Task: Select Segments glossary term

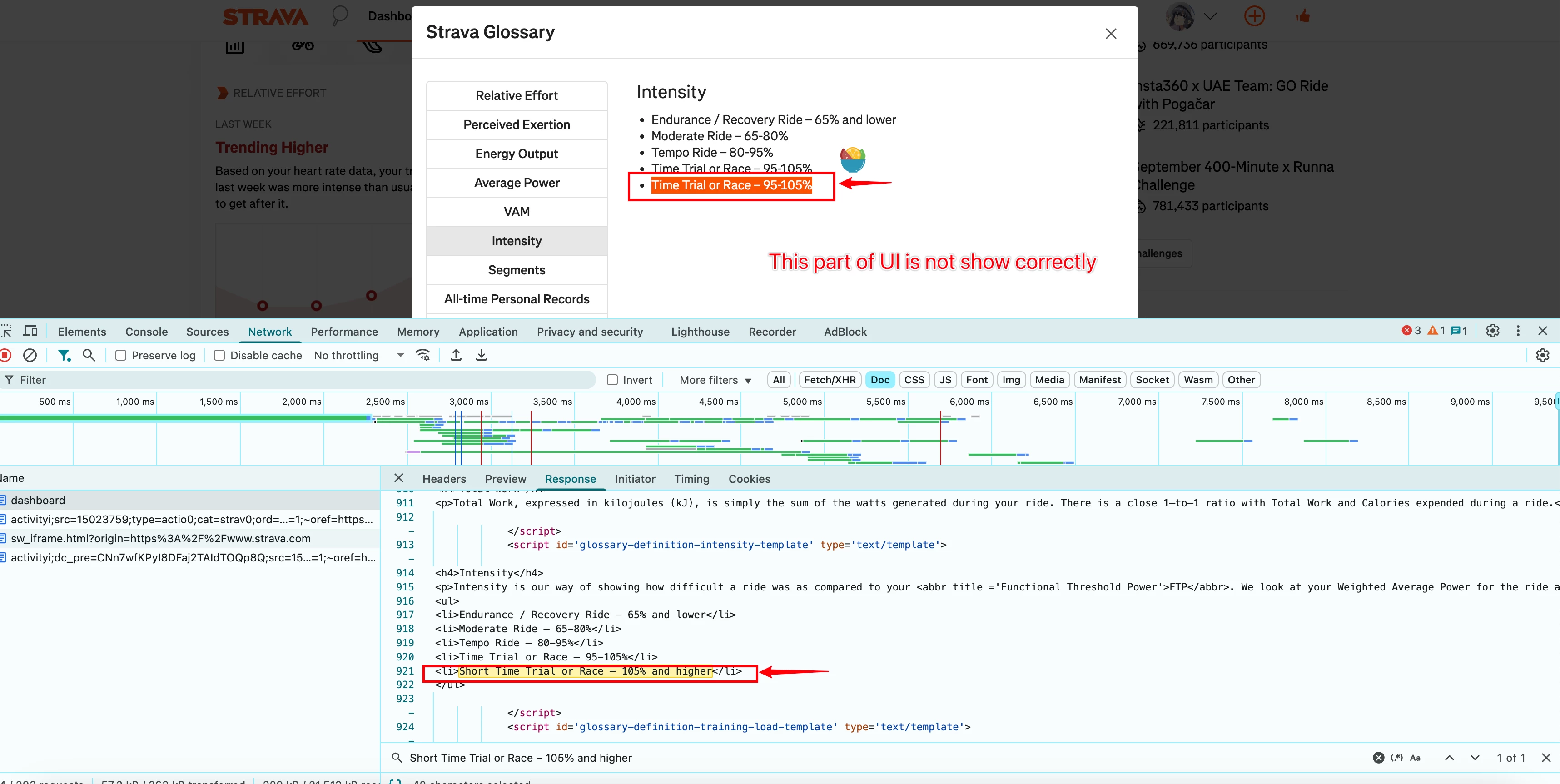Action: coord(517,270)
